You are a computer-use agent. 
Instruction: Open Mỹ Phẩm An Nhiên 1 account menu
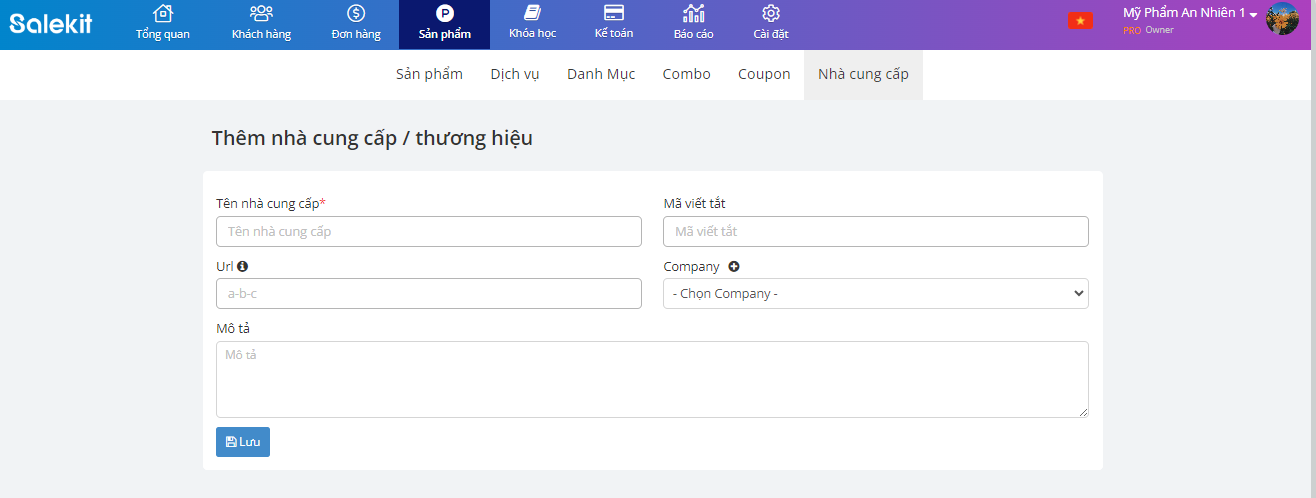coord(1189,14)
